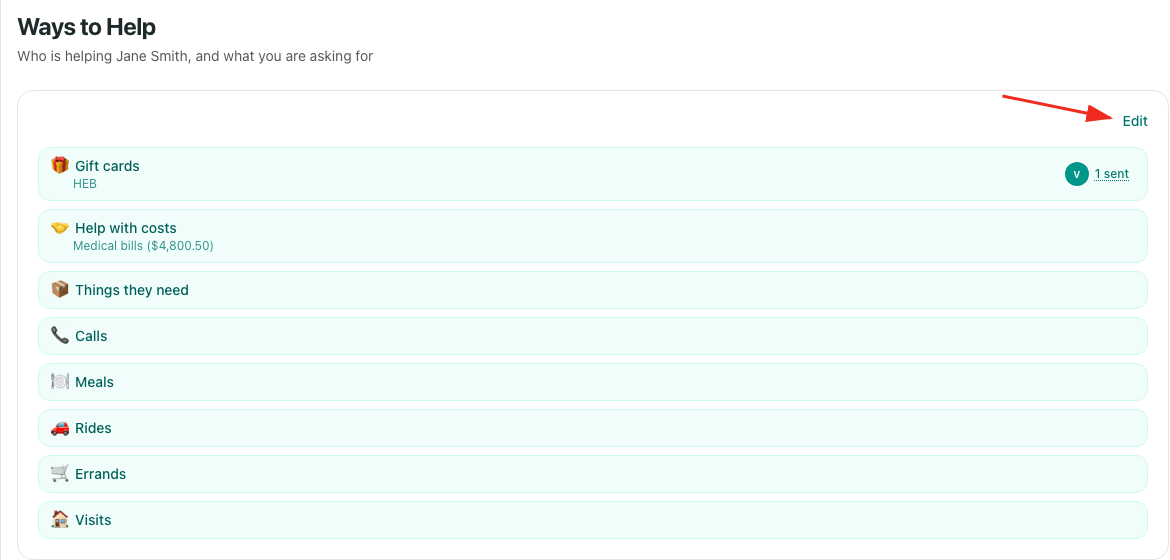Click the red car emoji icon
Image resolution: width=1170 pixels, height=560 pixels.
pyautogui.click(x=60, y=428)
